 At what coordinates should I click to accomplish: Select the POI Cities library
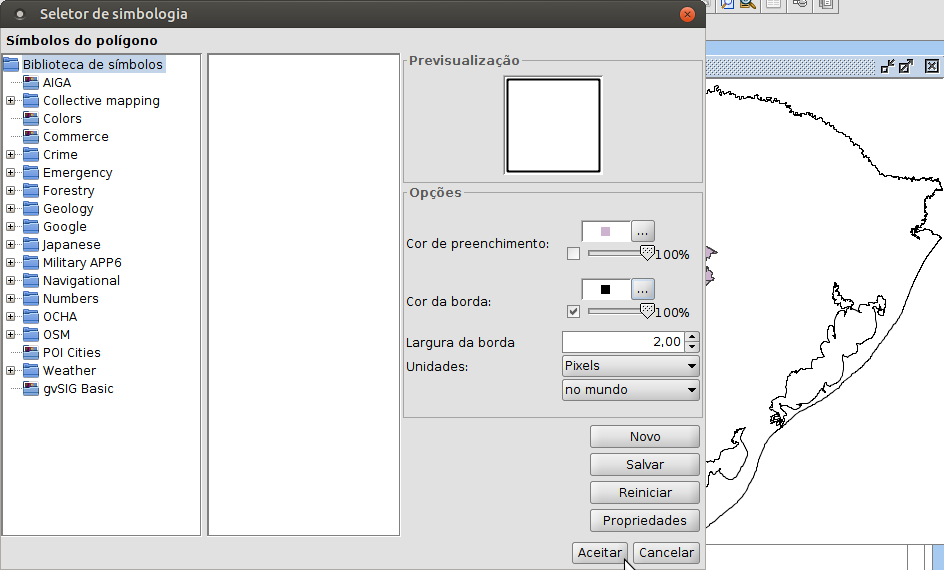coord(71,353)
